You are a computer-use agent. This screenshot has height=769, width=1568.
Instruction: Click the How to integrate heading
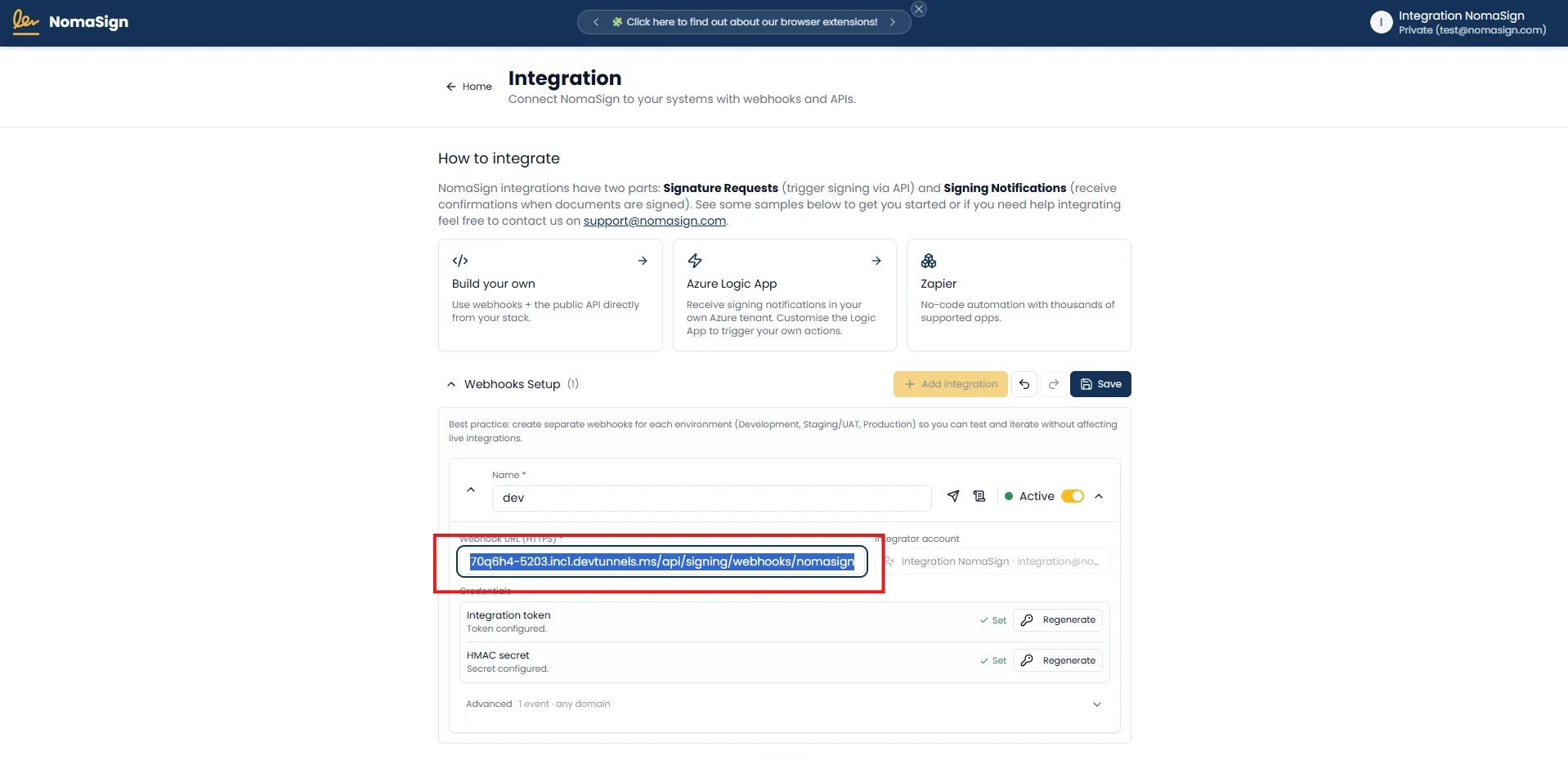499,159
